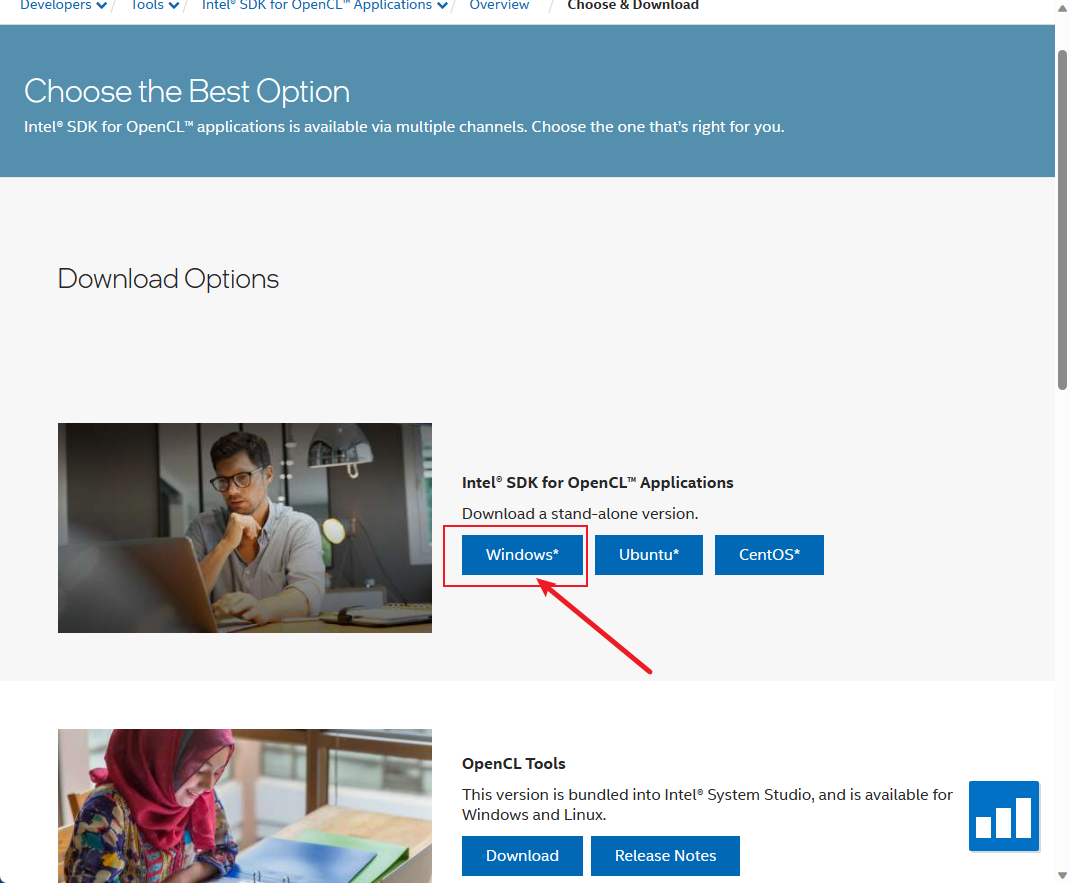Click the vertical scrollbar thumb
The width and height of the screenshot is (1070, 883).
(x=1062, y=215)
